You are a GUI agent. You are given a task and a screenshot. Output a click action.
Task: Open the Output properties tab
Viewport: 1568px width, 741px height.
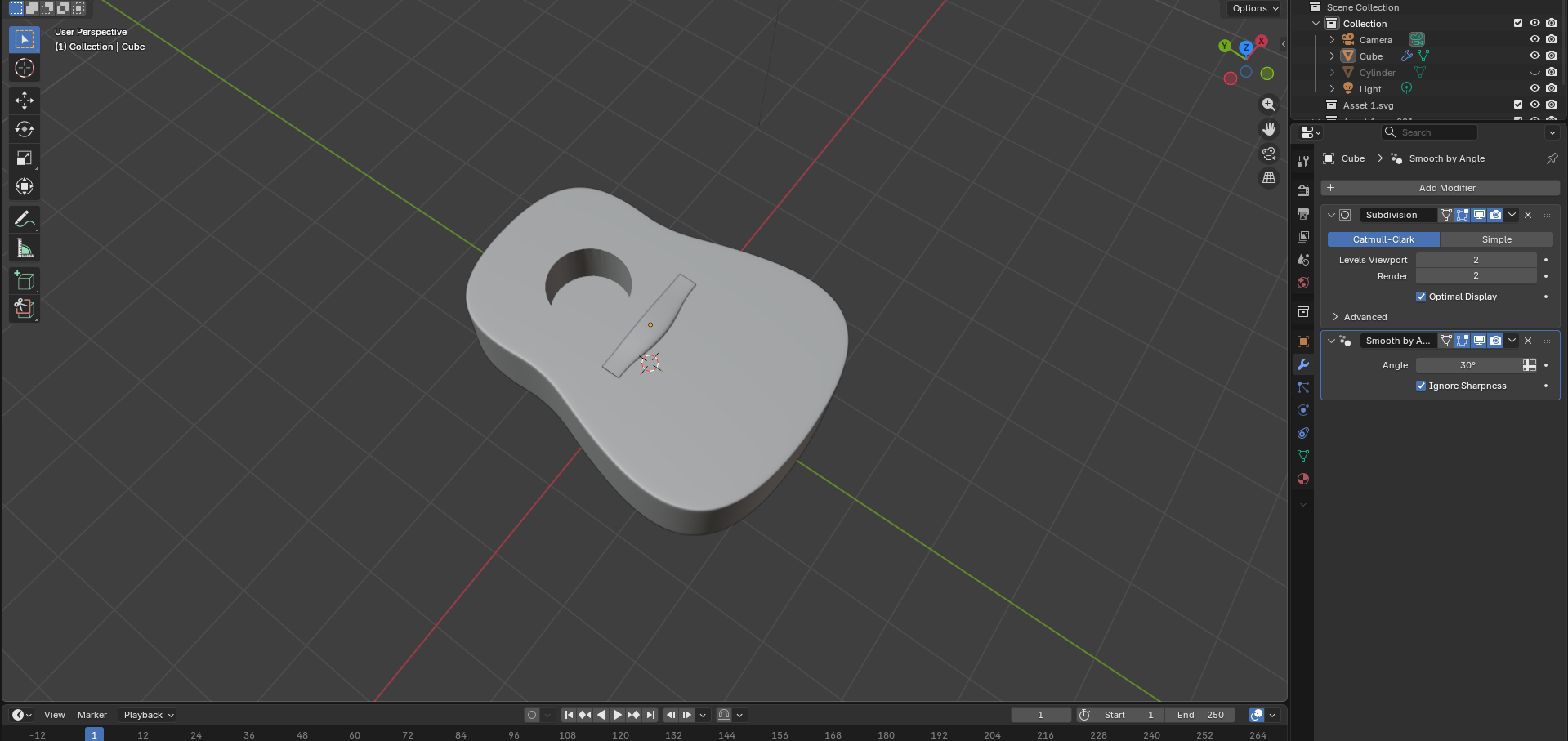pyautogui.click(x=1303, y=213)
